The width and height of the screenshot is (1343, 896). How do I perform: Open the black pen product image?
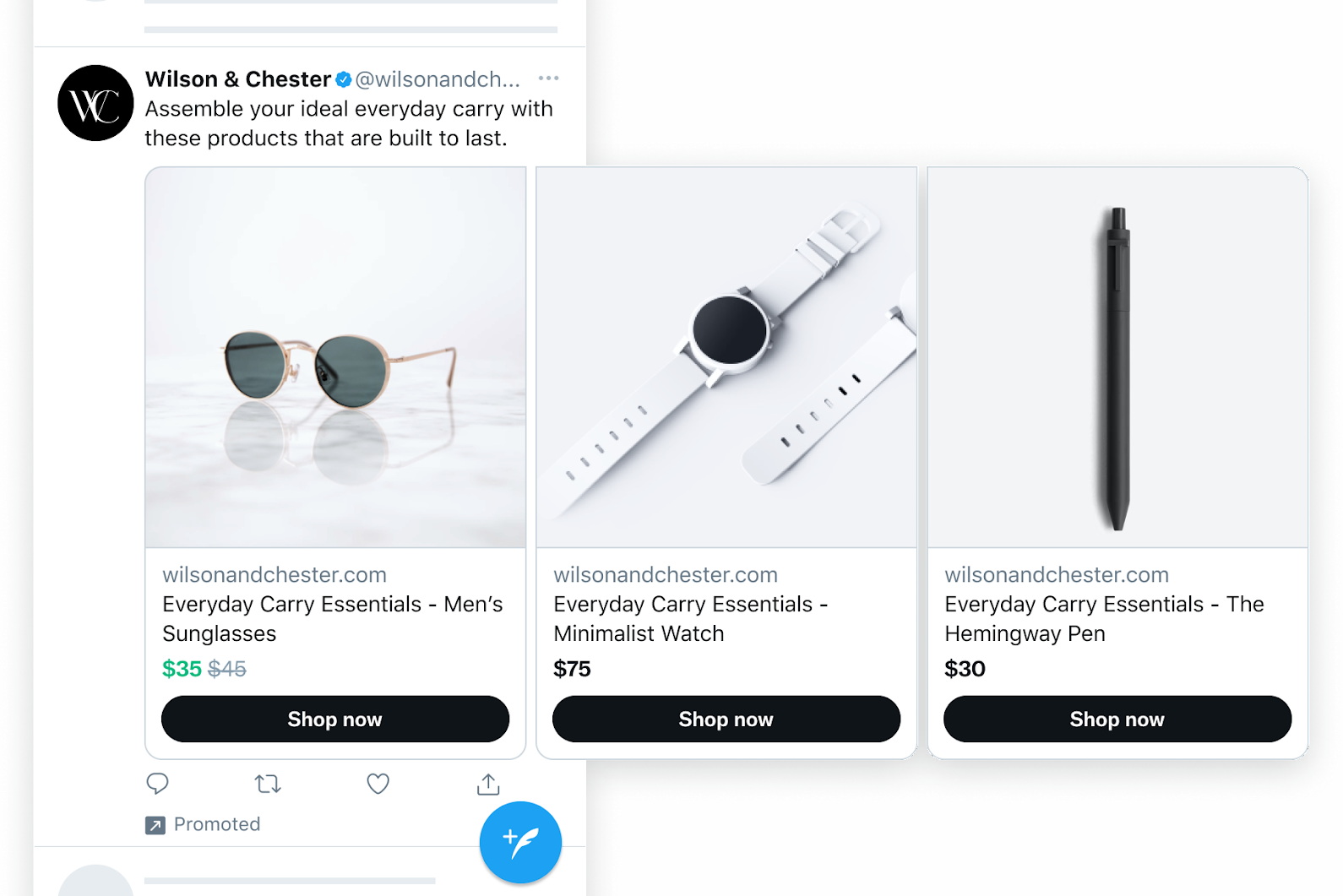[1117, 357]
